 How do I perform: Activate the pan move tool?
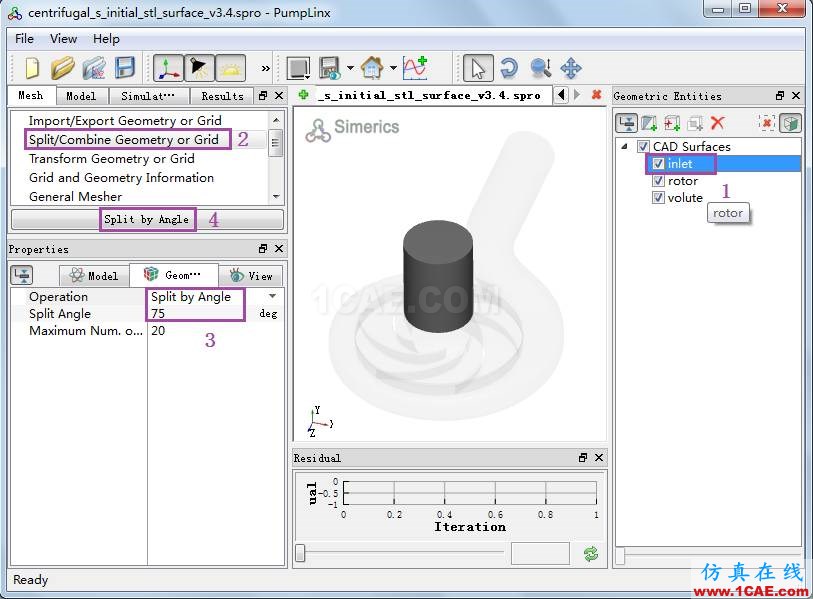pos(571,68)
